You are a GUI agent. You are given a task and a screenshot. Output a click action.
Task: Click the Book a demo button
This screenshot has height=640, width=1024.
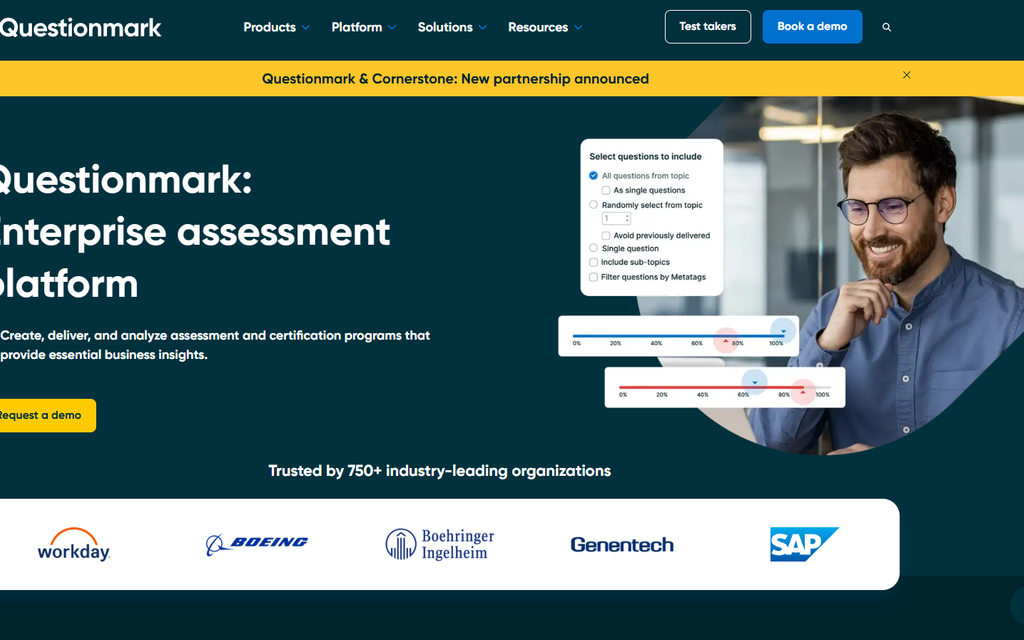tap(812, 27)
